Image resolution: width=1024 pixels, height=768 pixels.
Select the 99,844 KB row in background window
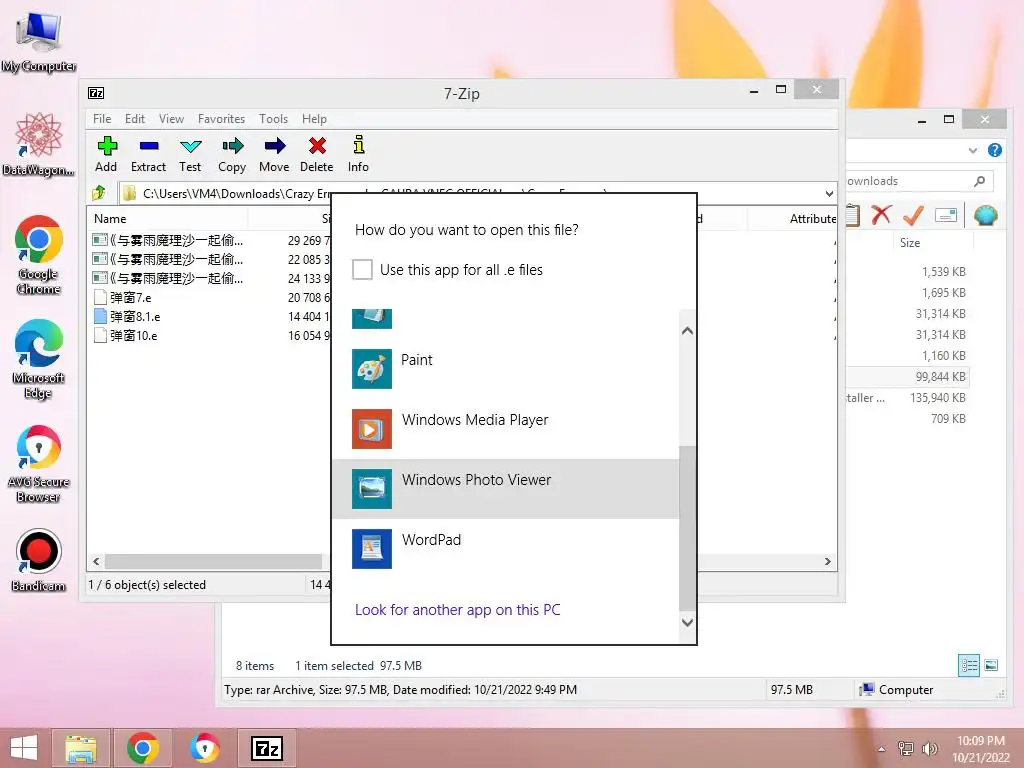click(907, 377)
